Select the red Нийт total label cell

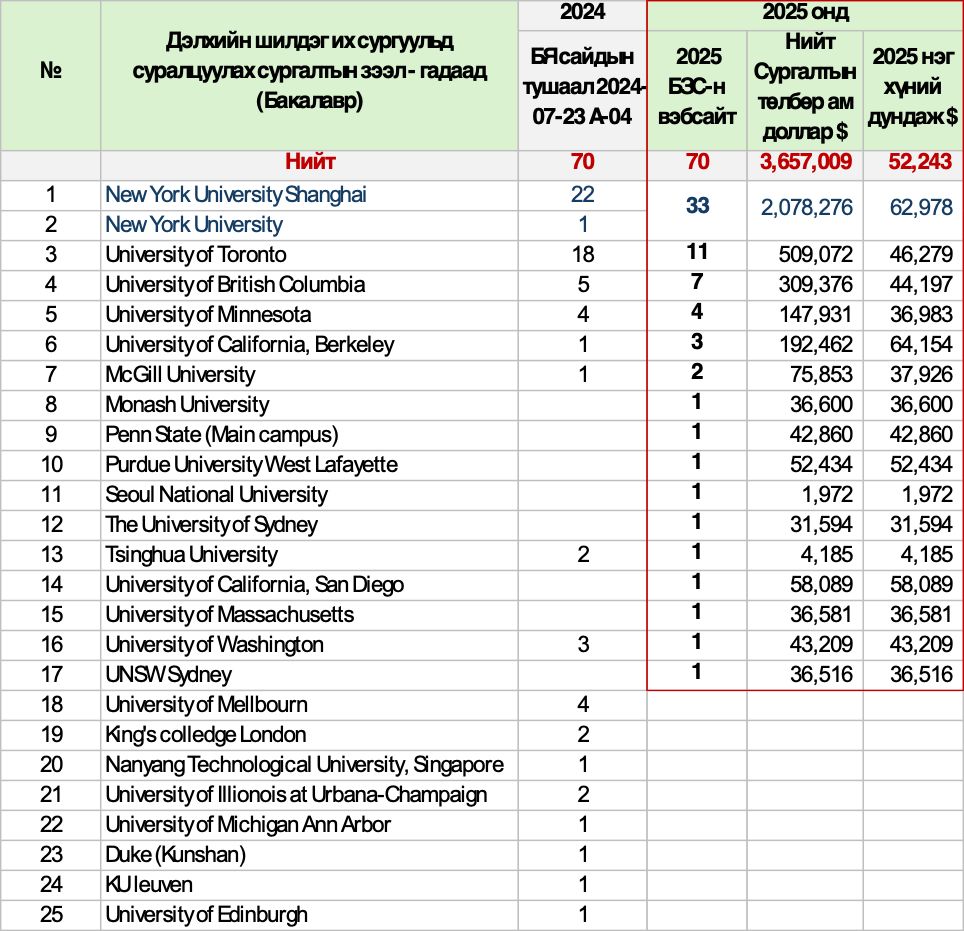(x=310, y=162)
